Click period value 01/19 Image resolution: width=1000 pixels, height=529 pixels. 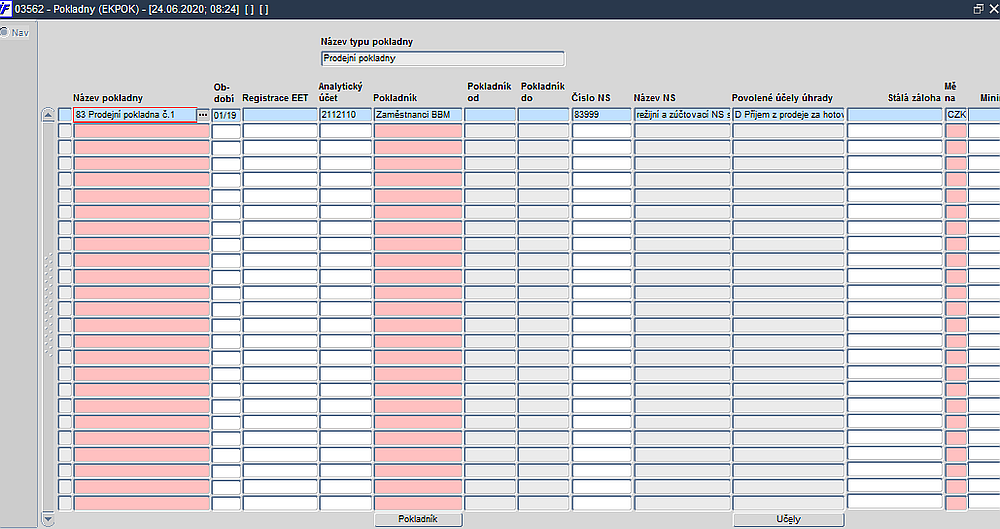226,115
